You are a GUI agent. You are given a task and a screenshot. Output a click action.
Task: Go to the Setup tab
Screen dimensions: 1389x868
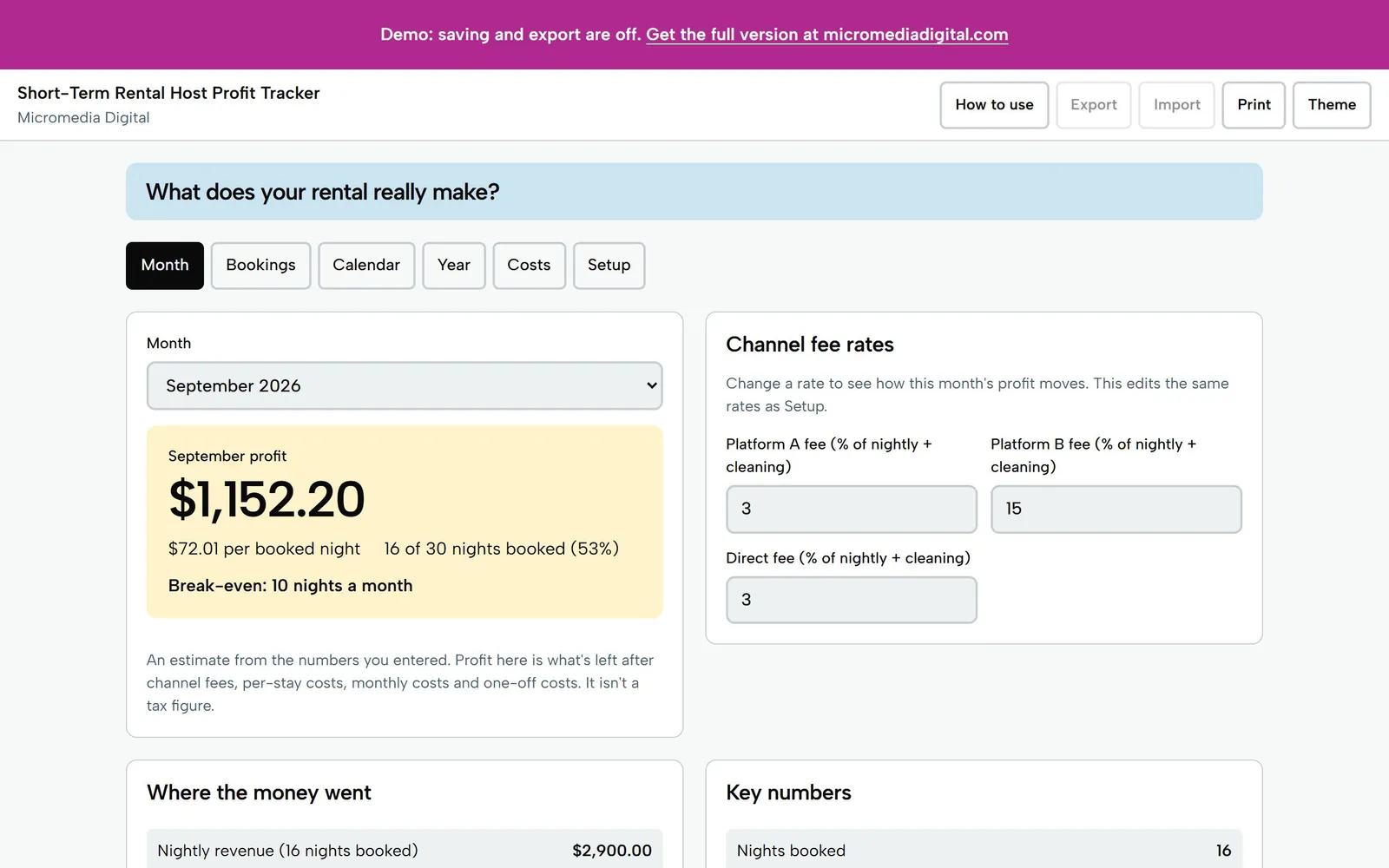click(x=609, y=266)
